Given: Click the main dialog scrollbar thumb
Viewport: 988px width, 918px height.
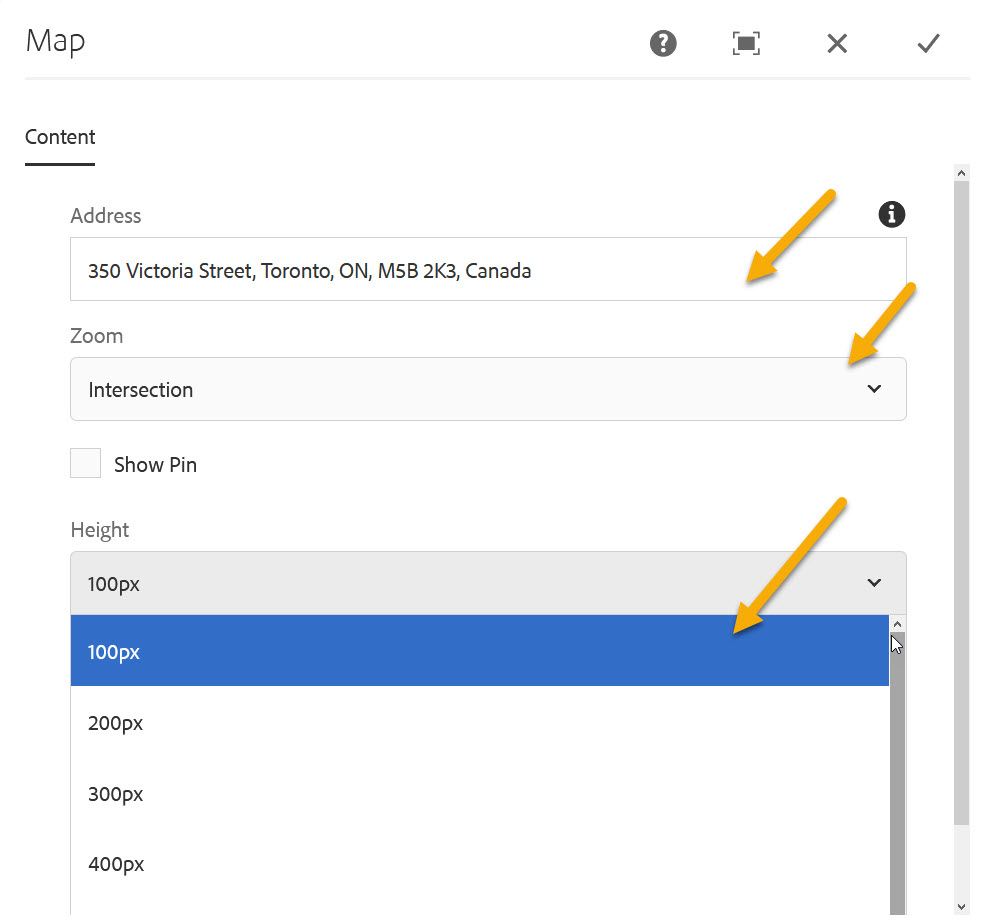Looking at the screenshot, I should click(x=962, y=500).
